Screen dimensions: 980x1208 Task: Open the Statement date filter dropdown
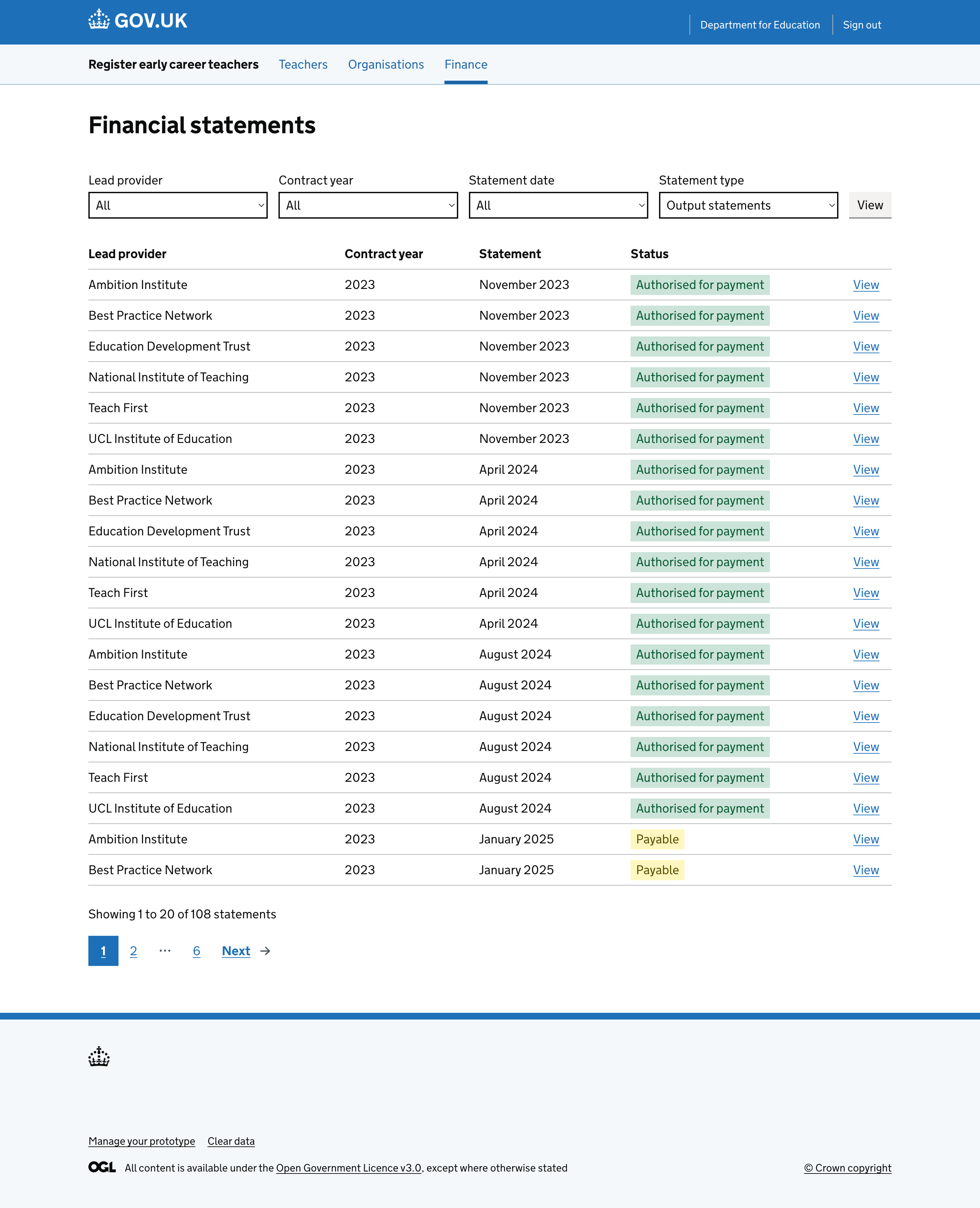click(558, 205)
